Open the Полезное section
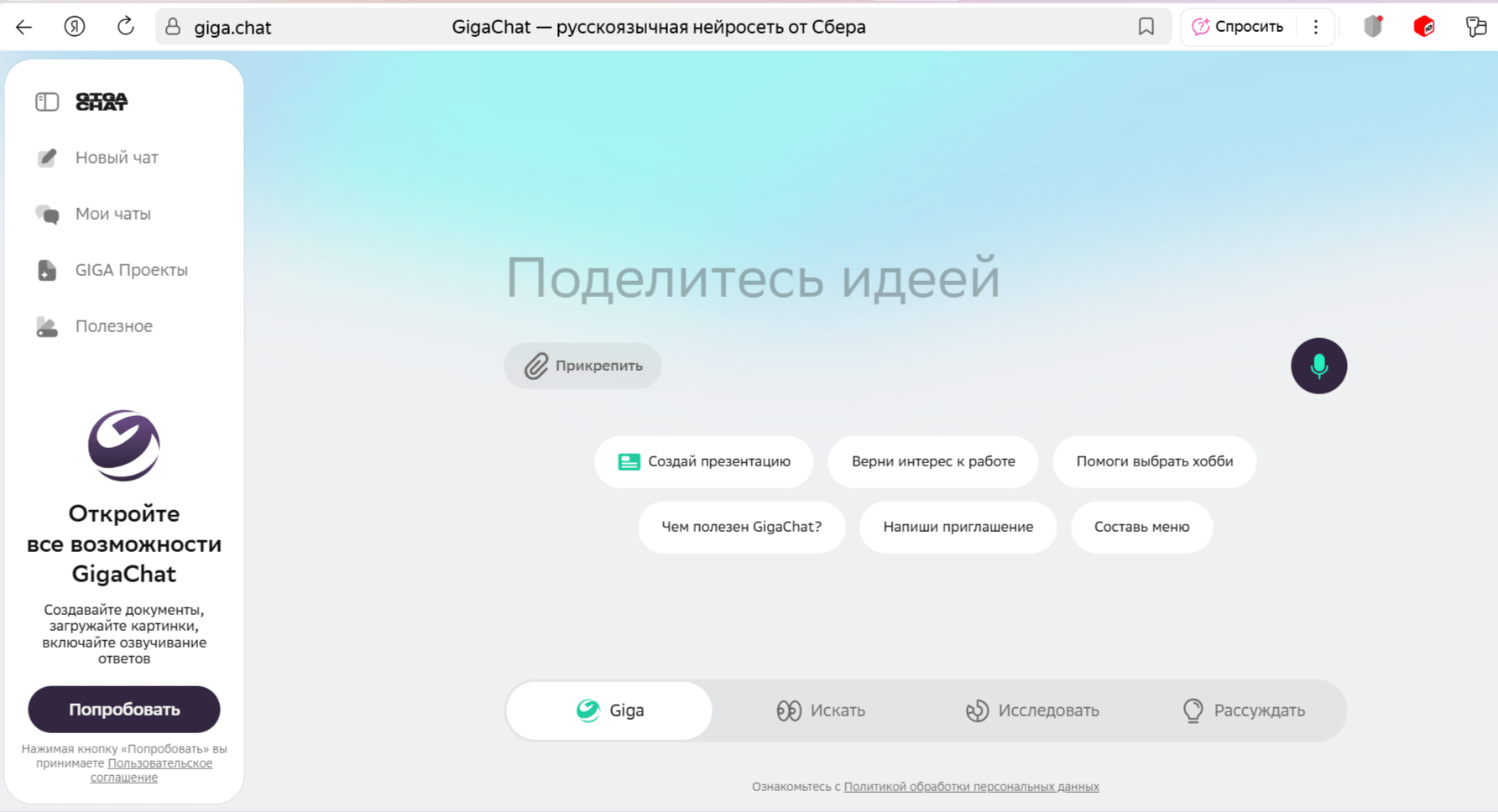 coord(113,326)
